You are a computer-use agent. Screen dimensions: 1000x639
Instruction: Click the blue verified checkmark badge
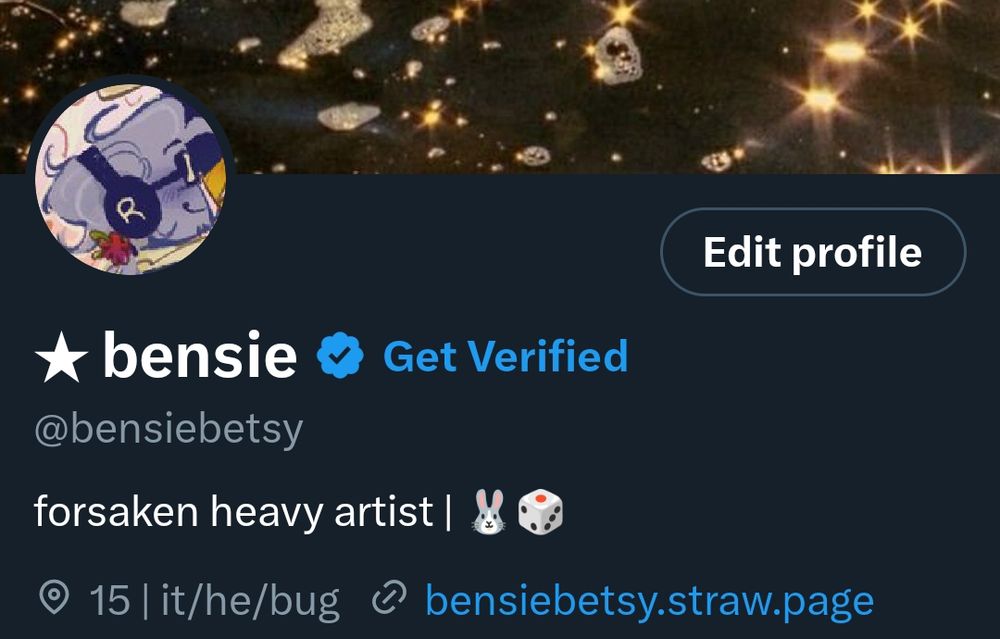coord(340,355)
